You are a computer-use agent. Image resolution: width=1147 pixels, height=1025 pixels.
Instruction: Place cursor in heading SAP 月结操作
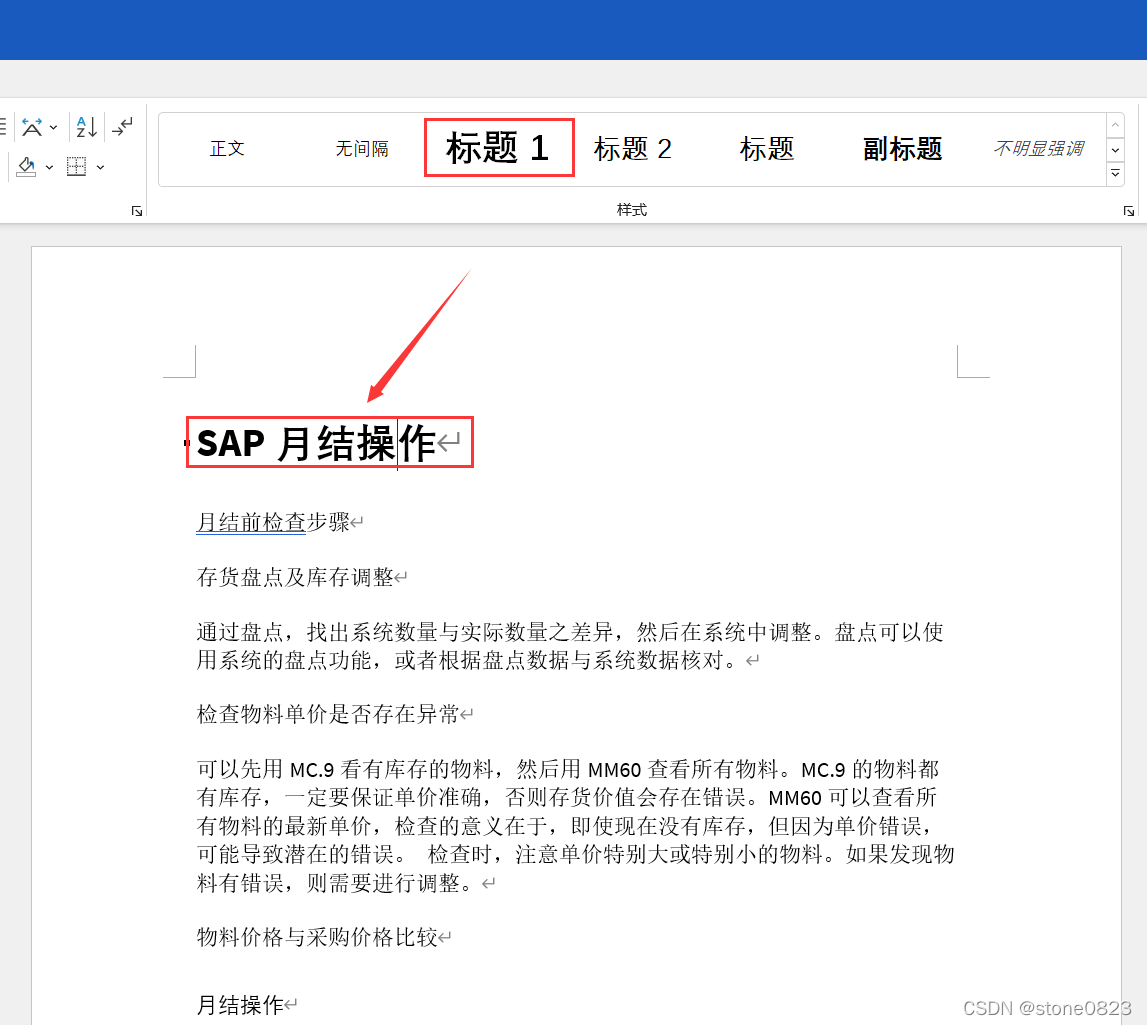pyautogui.click(x=316, y=443)
